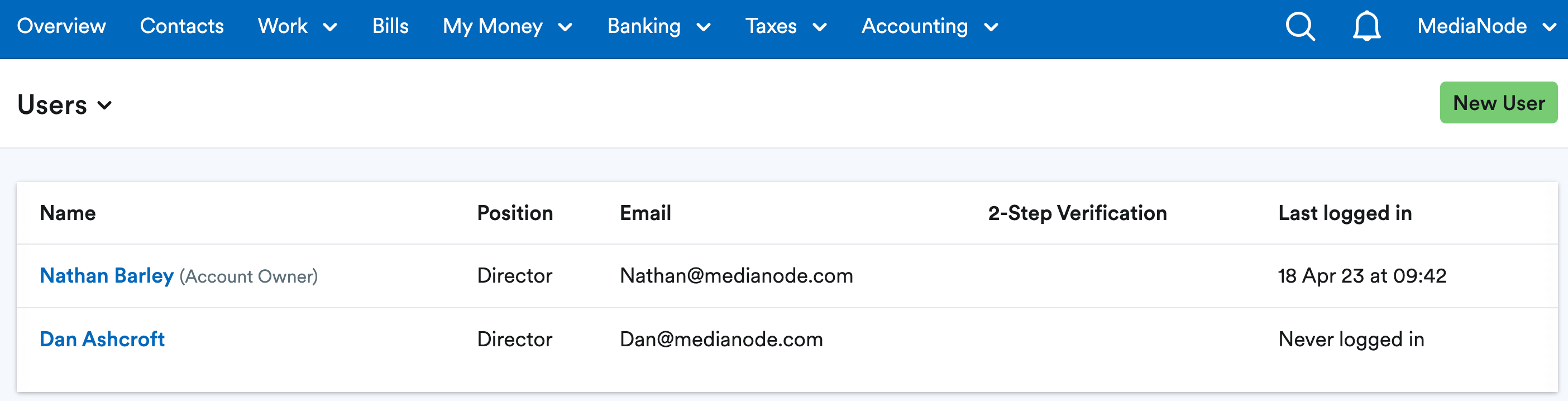Click the Dan@medianode.com email cell
Screen dimensions: 1568x401
pyautogui.click(x=721, y=339)
